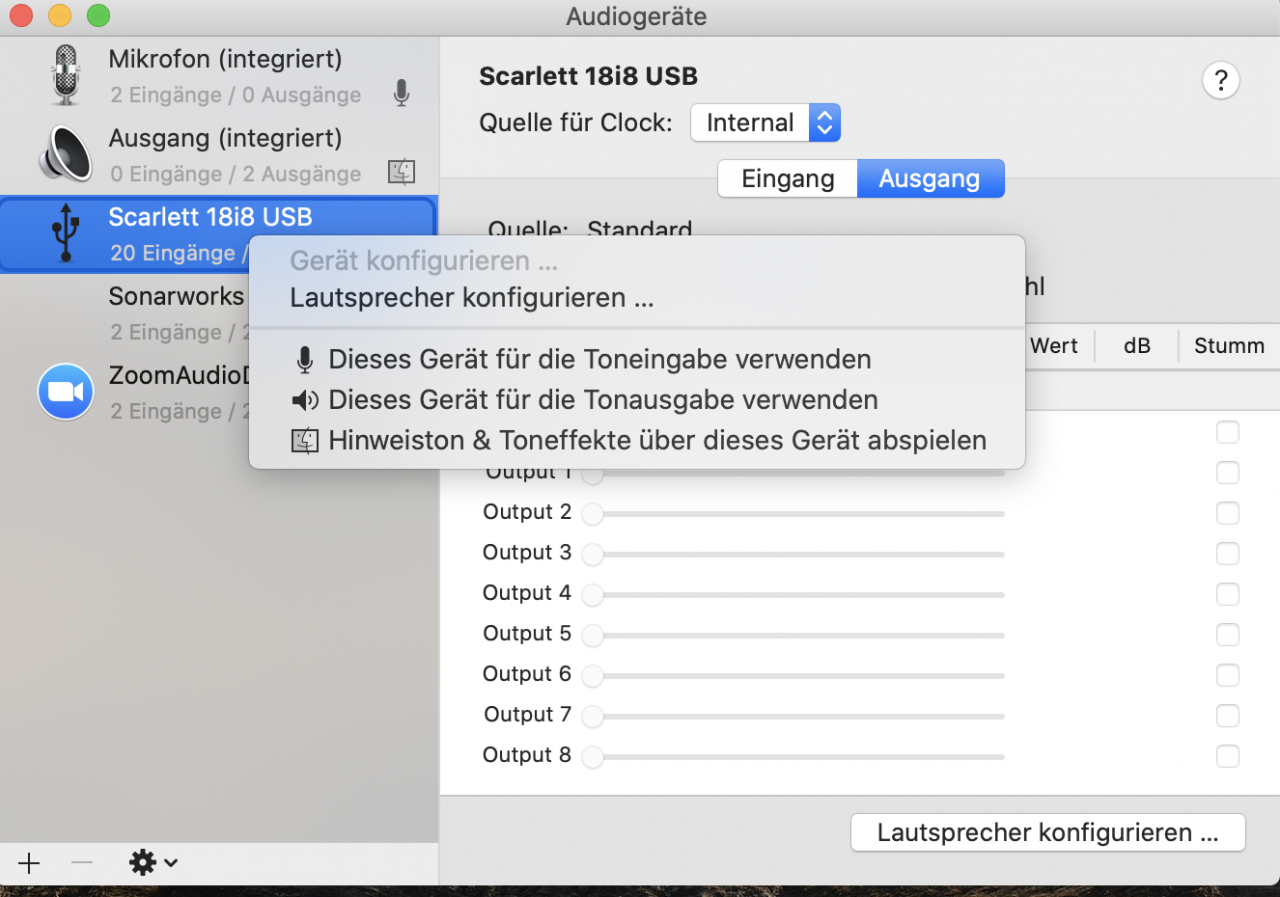Select Hinweiston & Toneffekte über dieses Gerät
Image resolution: width=1280 pixels, height=897 pixels.
(x=637, y=440)
